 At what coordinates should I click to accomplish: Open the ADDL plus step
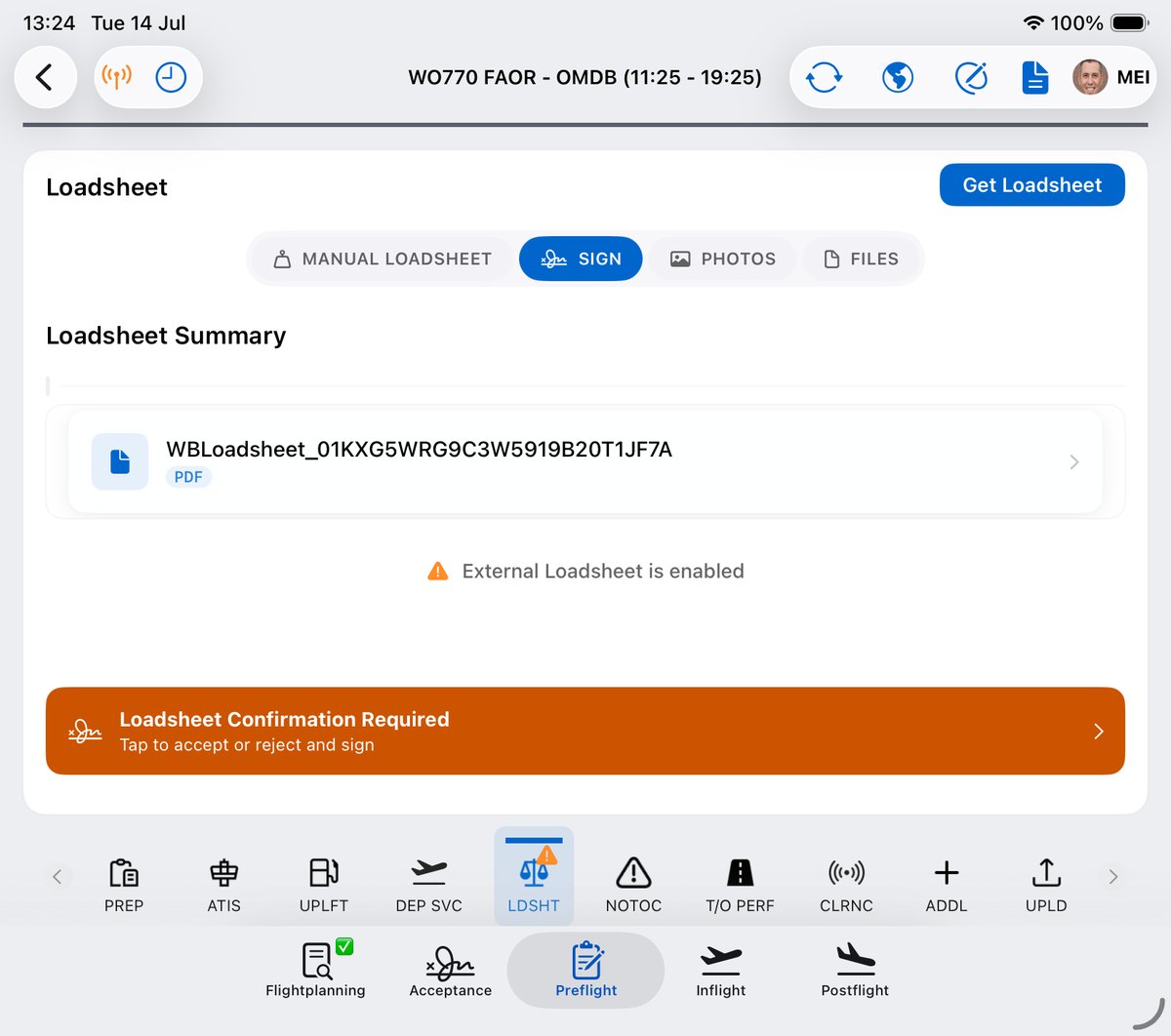click(x=947, y=885)
